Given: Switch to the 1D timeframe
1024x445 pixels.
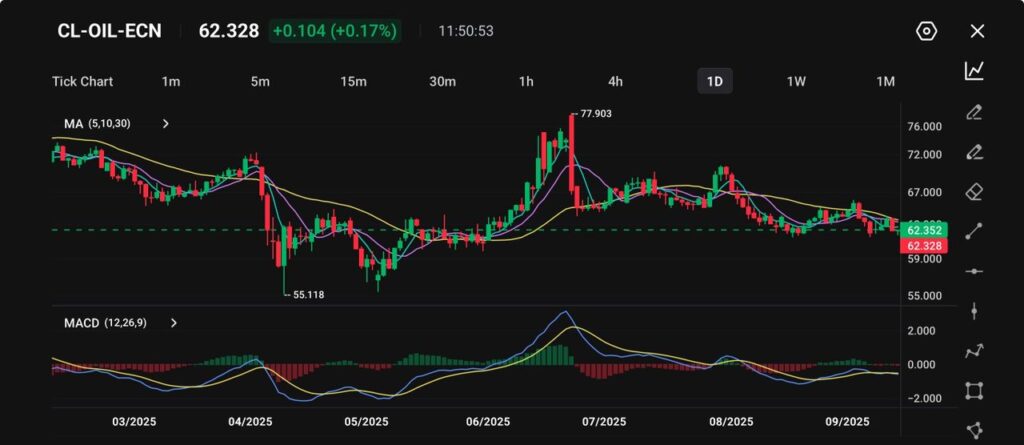Looking at the screenshot, I should click(714, 81).
